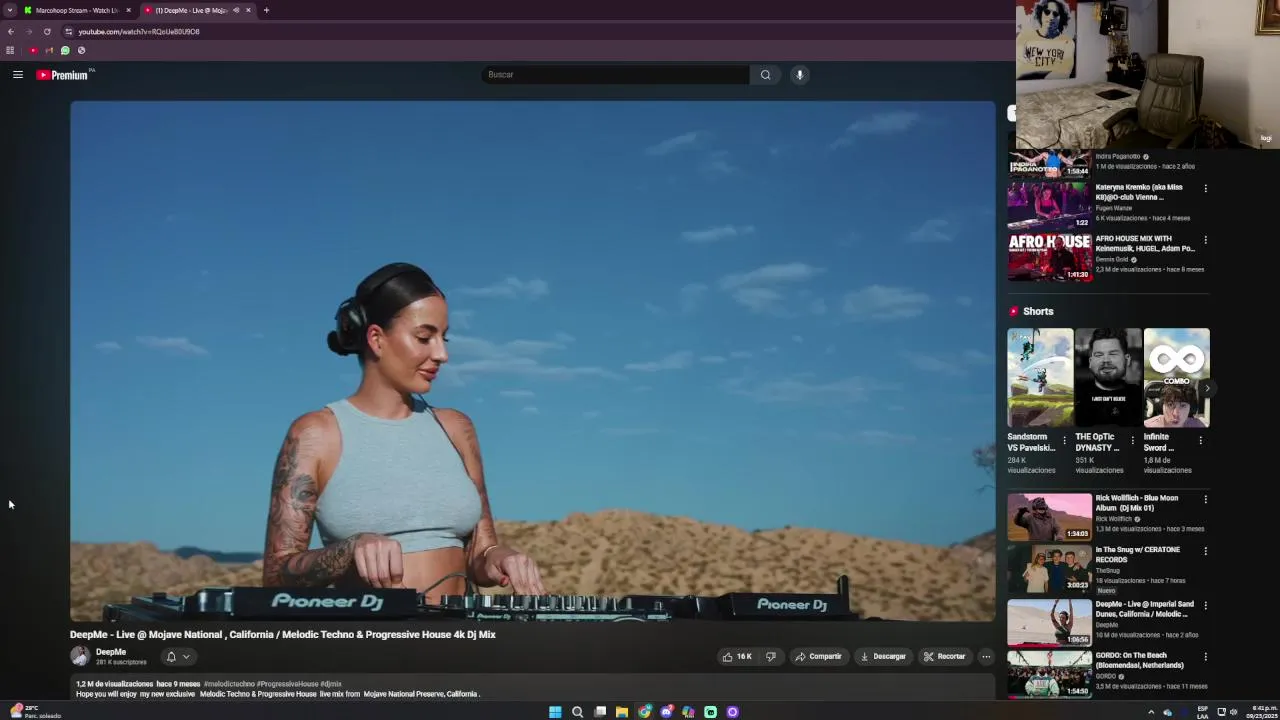Image resolution: width=1280 pixels, height=720 pixels.
Task: Open options for GORDO video
Action: coord(1205,657)
